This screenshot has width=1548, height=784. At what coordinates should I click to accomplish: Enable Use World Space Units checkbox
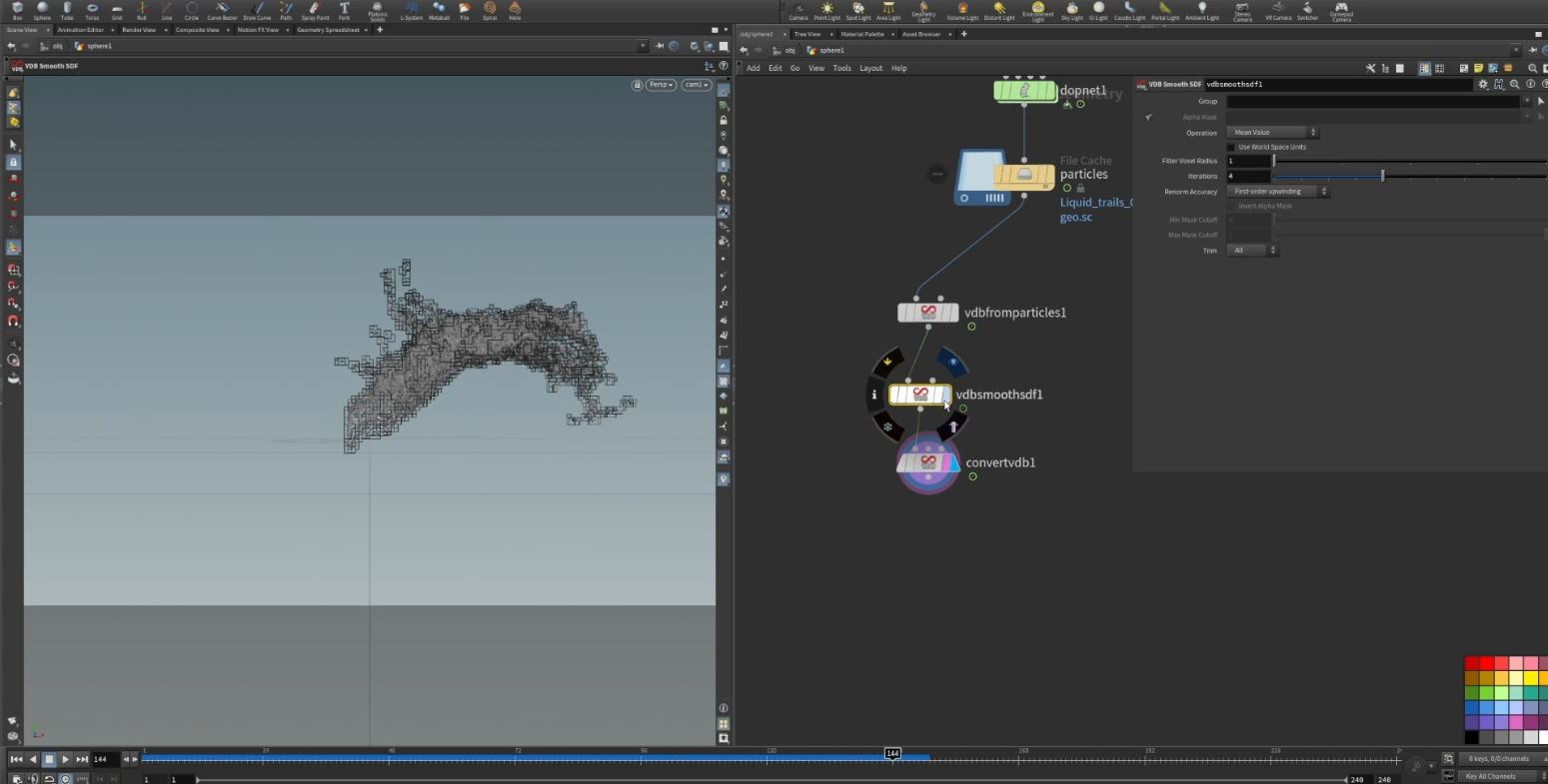(x=1231, y=147)
